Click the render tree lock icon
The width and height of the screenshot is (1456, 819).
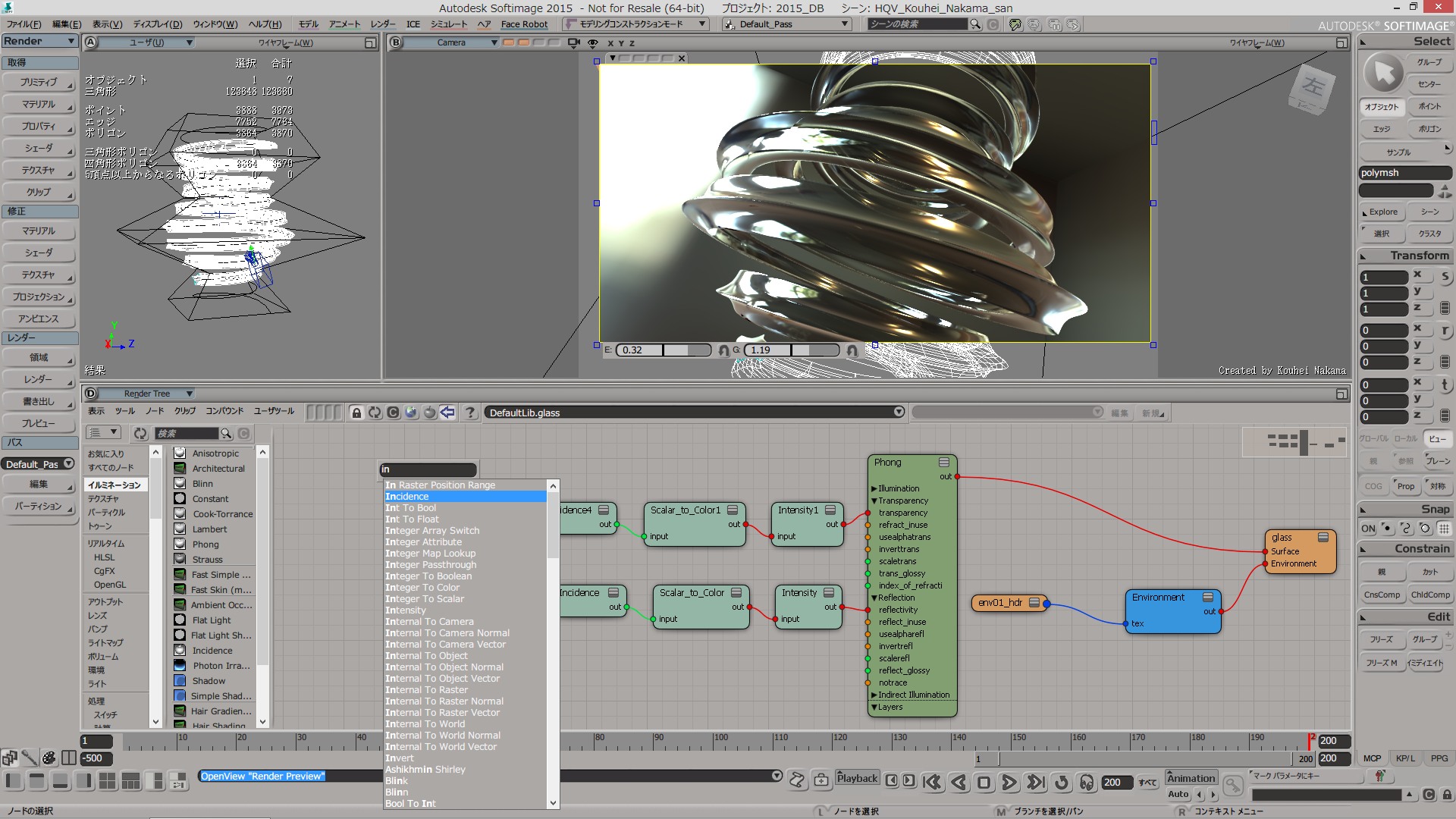tap(356, 413)
